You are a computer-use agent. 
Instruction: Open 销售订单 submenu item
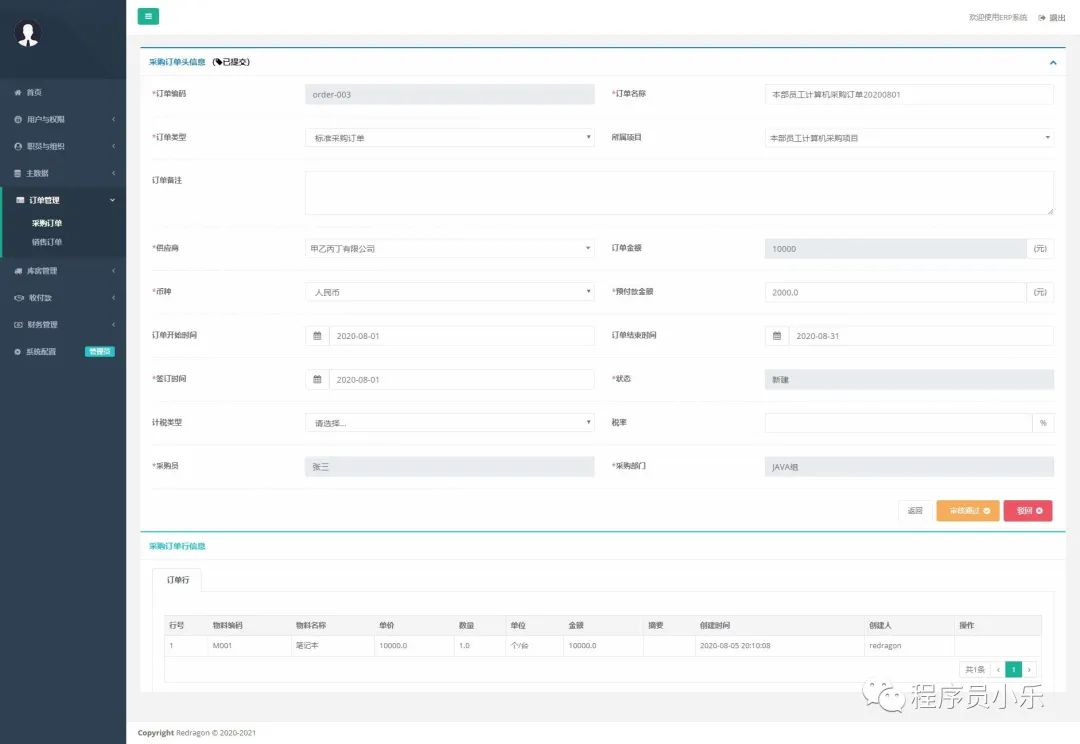click(x=47, y=242)
